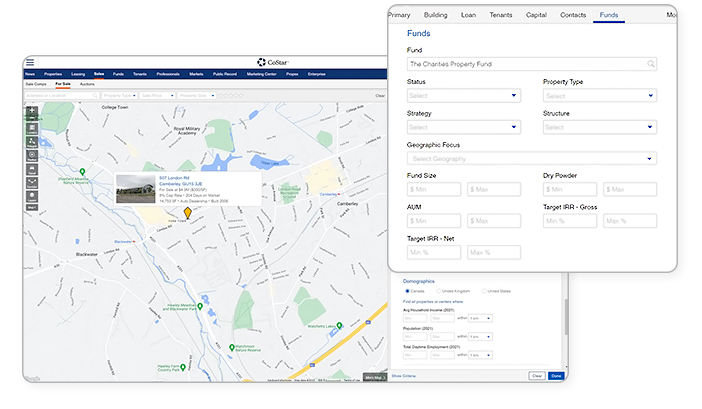
Task: Click the orange property map pin
Action: coord(187,212)
